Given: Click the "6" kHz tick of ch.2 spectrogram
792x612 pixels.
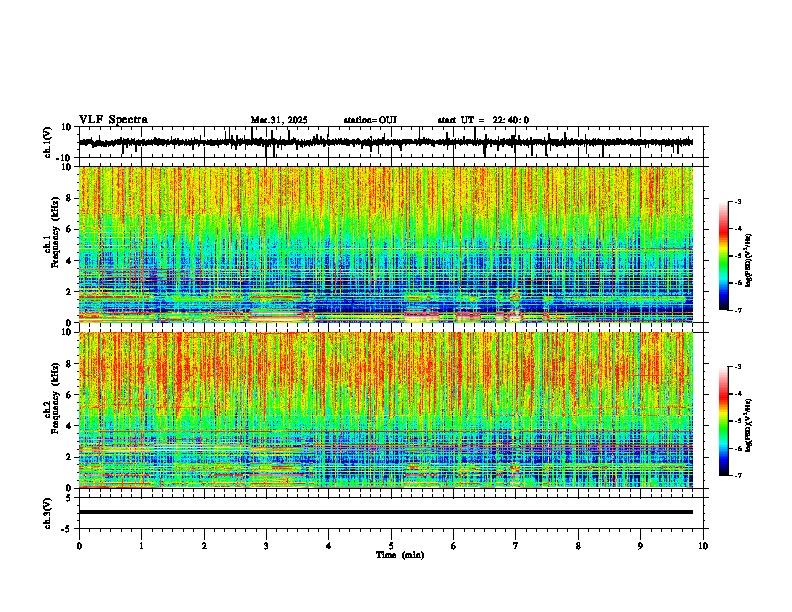Looking at the screenshot, I should point(70,395).
